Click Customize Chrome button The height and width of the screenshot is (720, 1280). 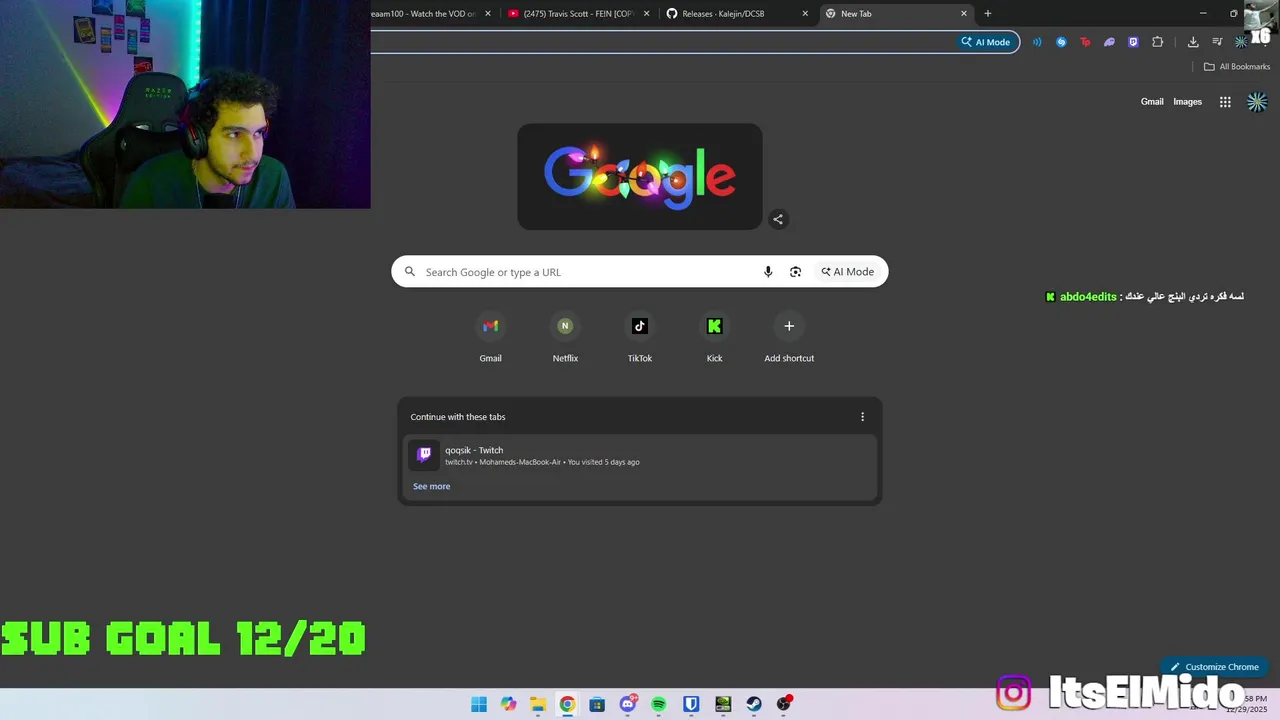point(1214,667)
